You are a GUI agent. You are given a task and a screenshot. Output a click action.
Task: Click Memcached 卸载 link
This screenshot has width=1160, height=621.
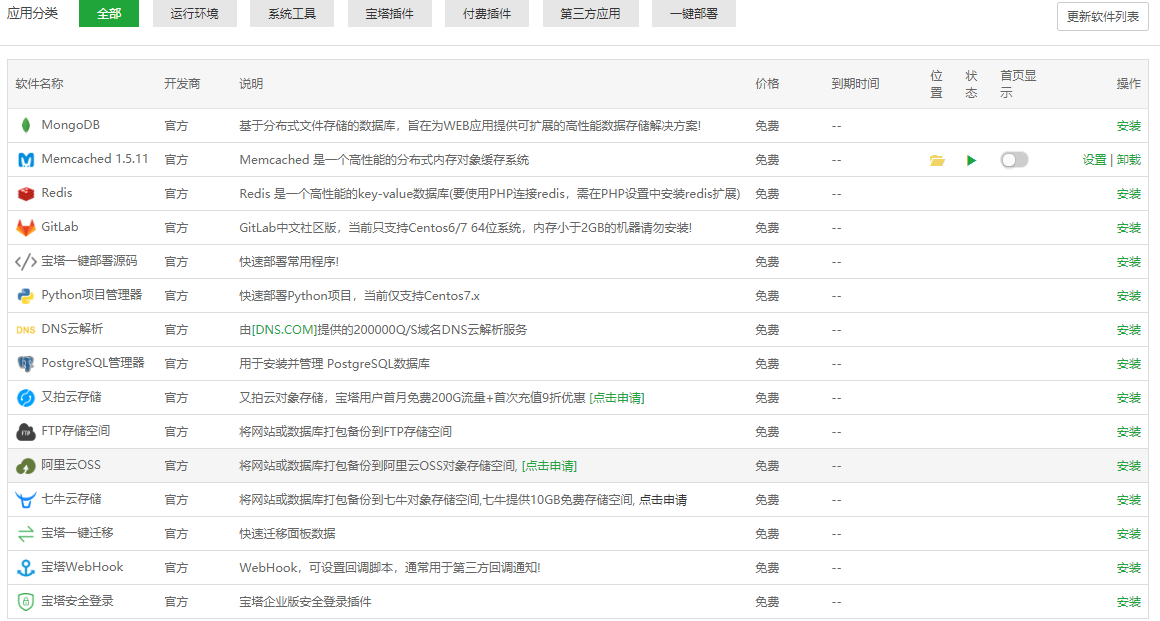pyautogui.click(x=1129, y=160)
